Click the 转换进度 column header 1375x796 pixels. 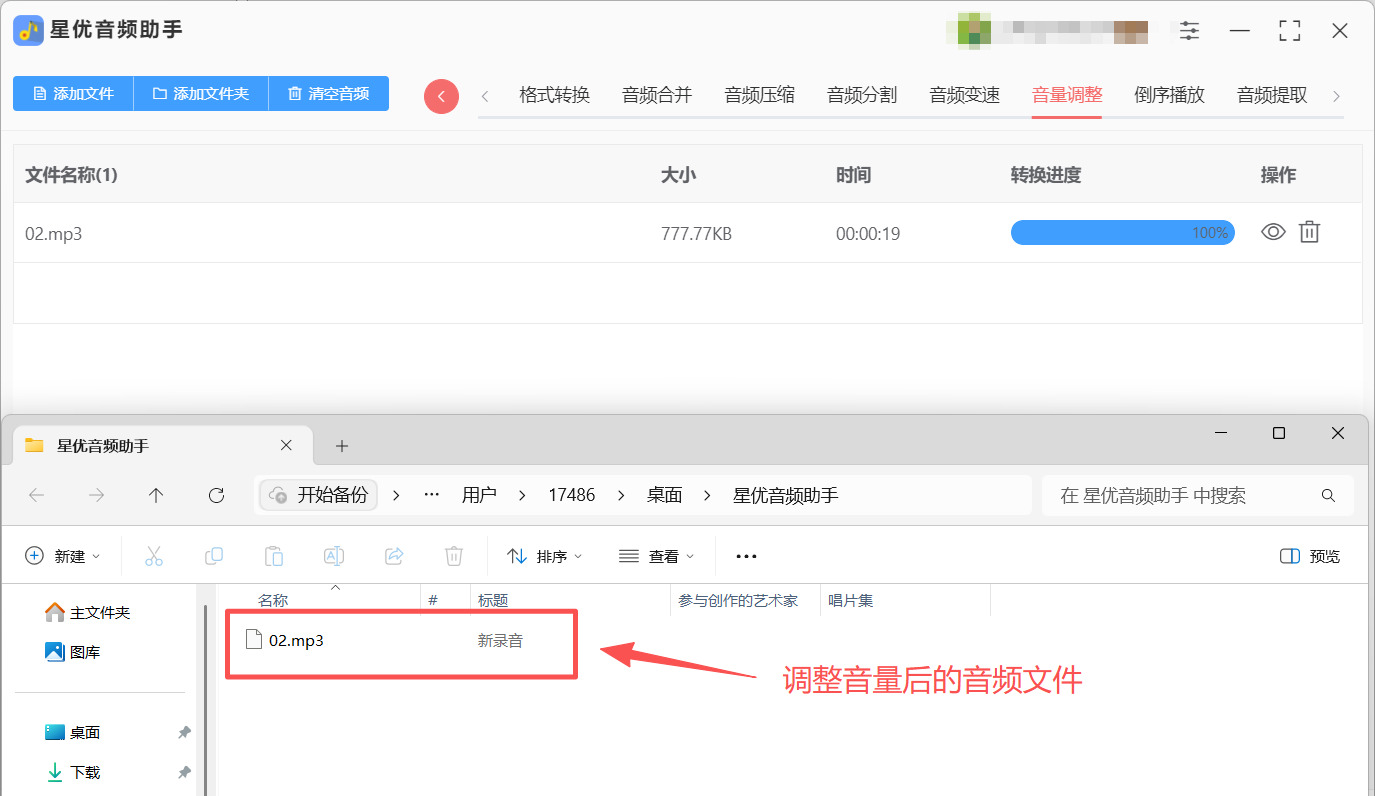pos(1046,175)
